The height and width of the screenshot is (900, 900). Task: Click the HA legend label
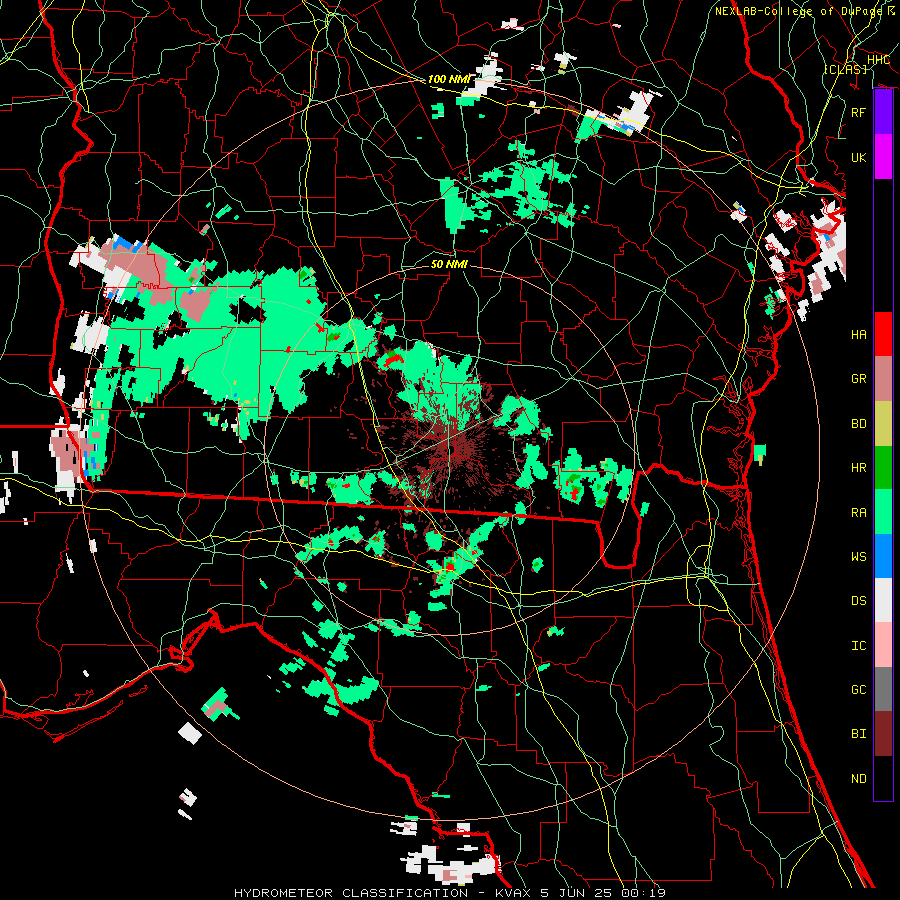point(859,334)
